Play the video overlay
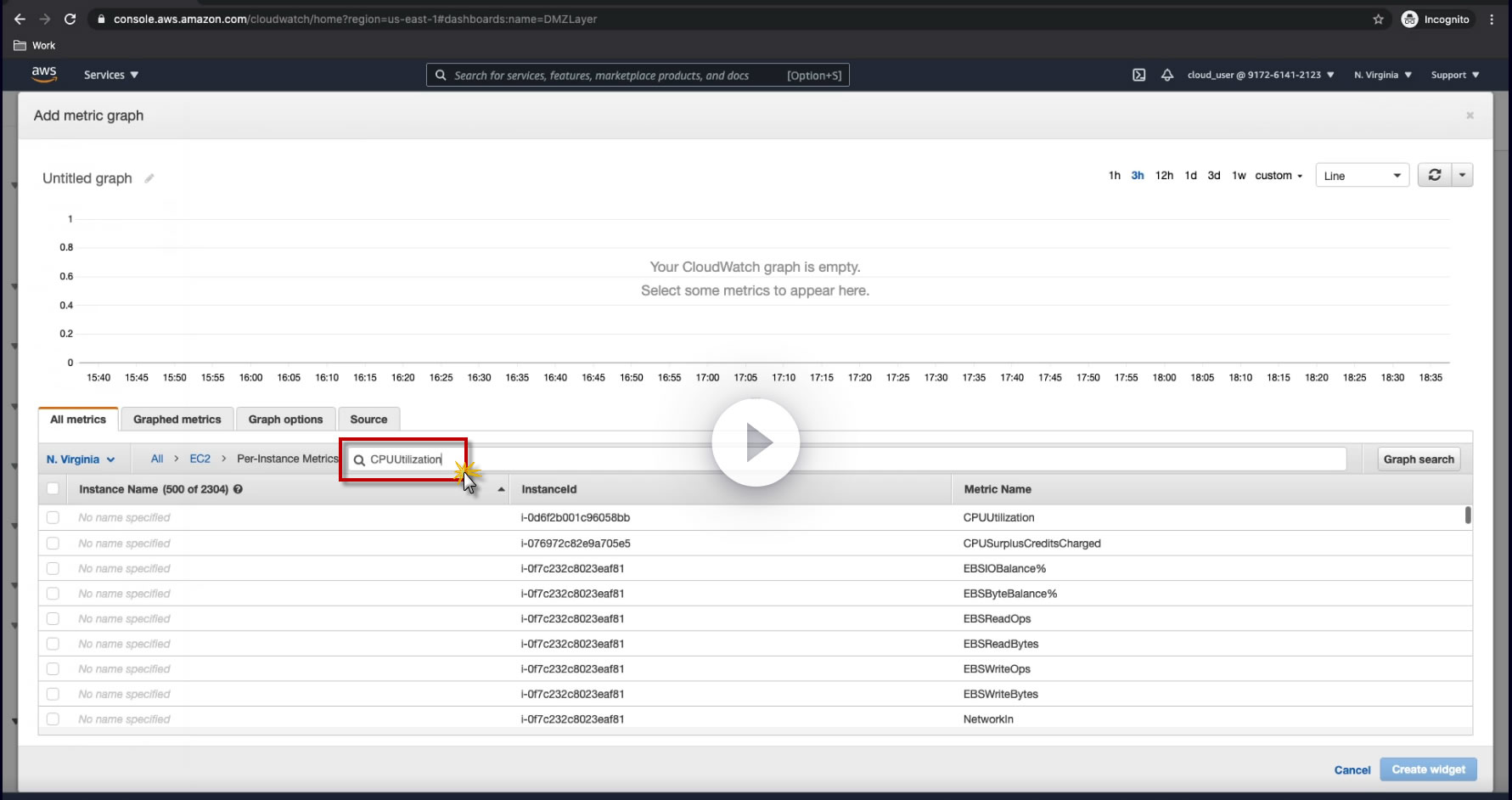The height and width of the screenshot is (800, 1512). pos(756,442)
